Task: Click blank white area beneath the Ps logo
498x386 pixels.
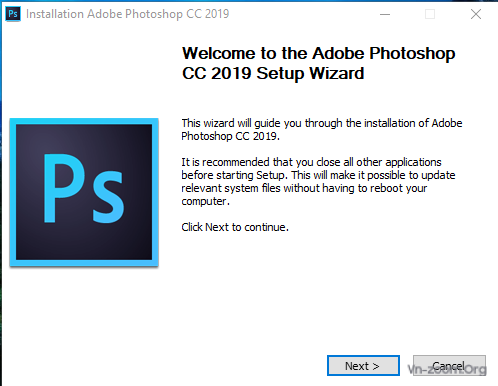Action: coord(84,317)
